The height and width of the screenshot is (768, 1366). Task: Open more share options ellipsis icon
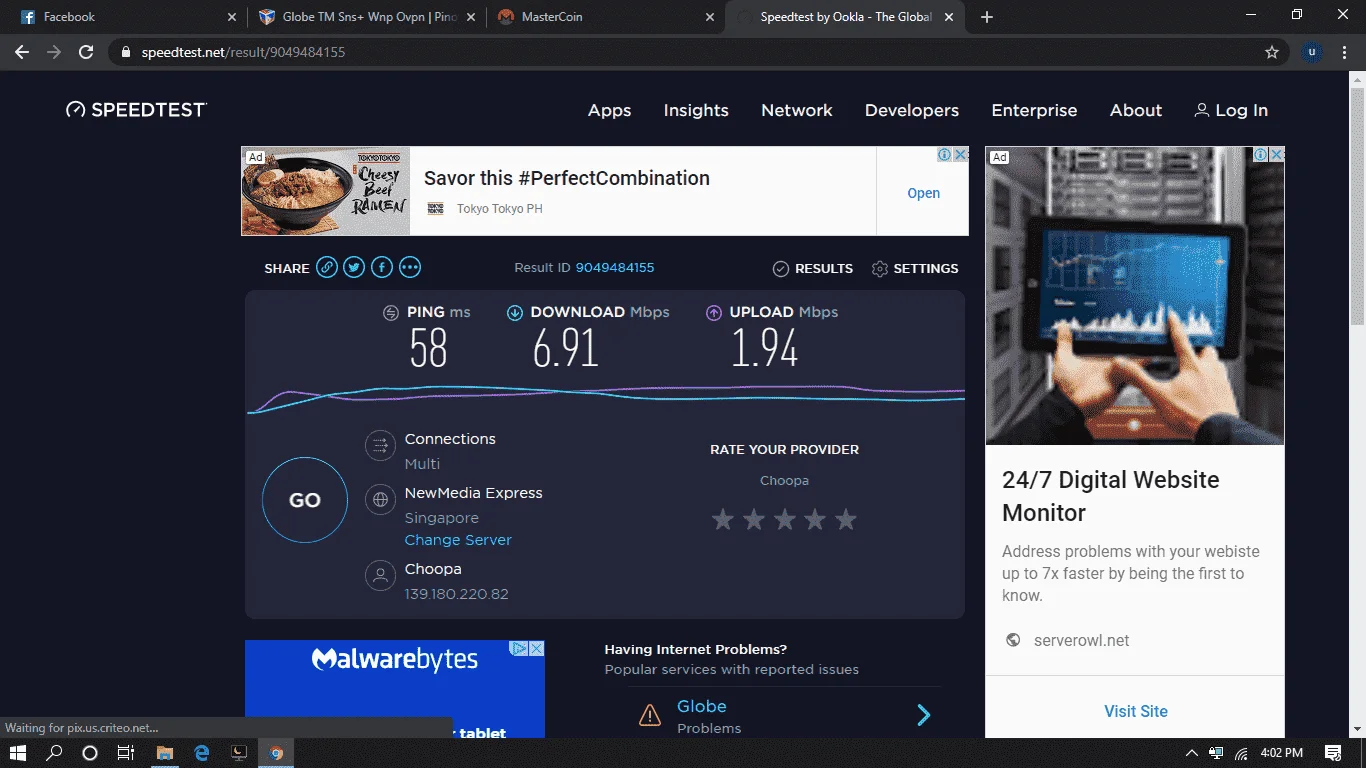[x=410, y=268]
